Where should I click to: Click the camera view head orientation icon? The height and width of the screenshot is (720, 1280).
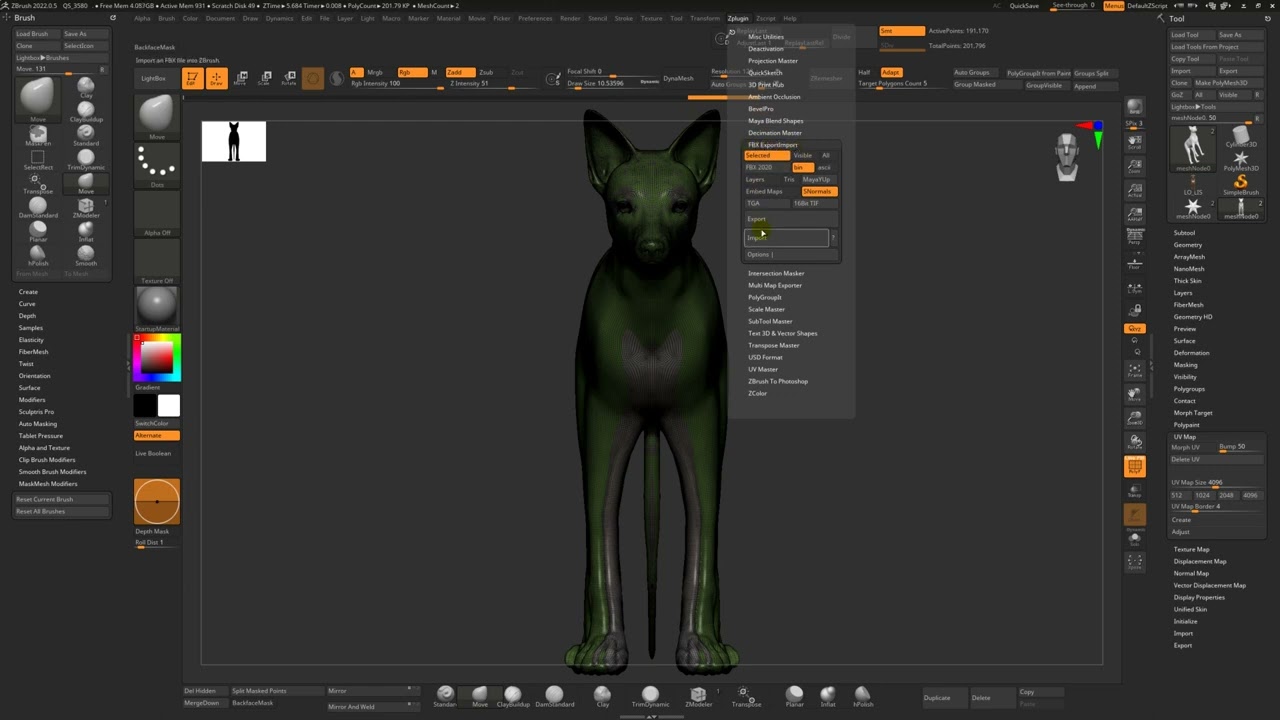click(x=1068, y=158)
